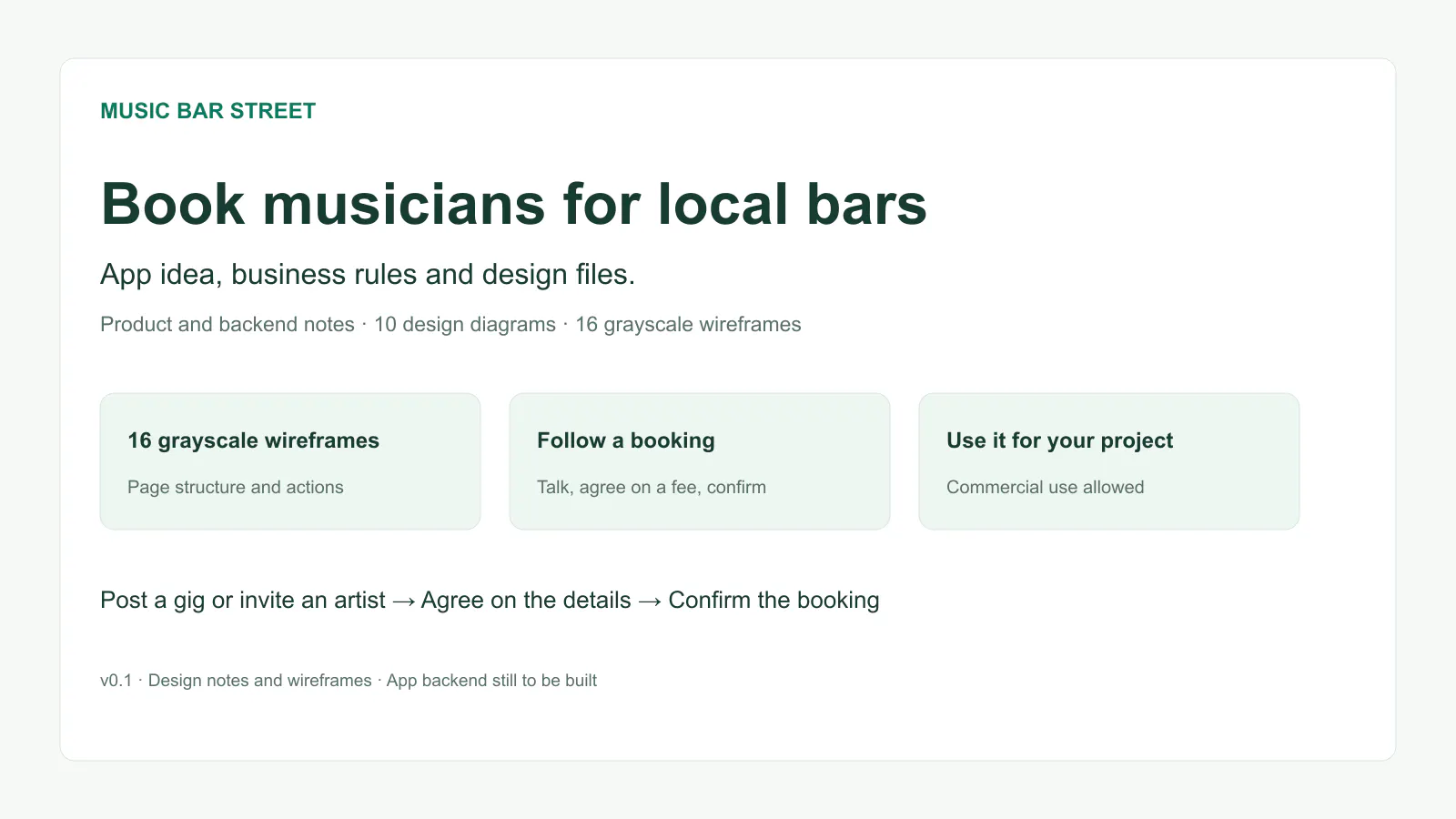1456x819 pixels.
Task: Click the 'Product and backend notes' line
Action: point(450,324)
